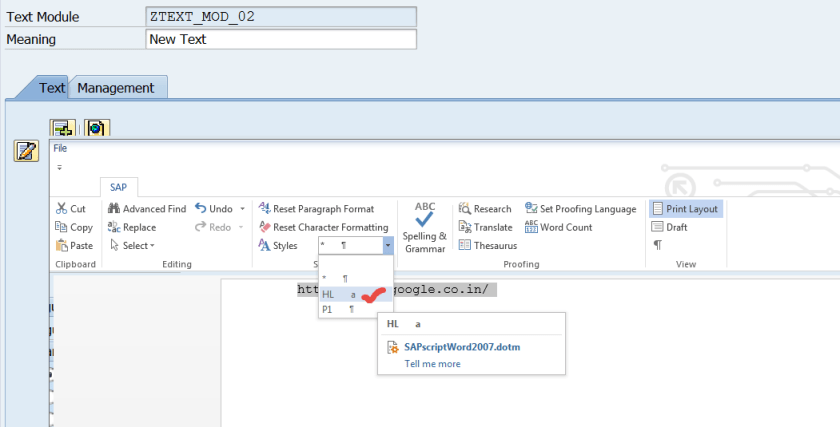Click the pencil editor icon on left
This screenshot has width=840, height=427.
click(x=26, y=151)
